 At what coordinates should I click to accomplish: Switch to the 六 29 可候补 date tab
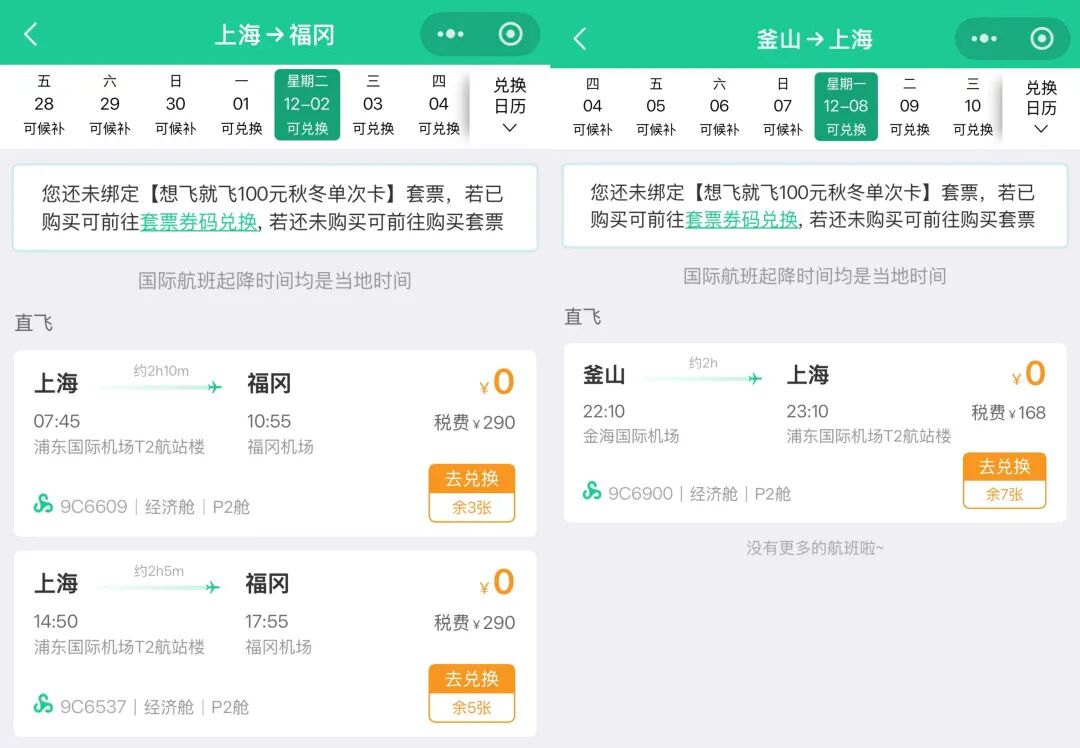click(x=110, y=104)
